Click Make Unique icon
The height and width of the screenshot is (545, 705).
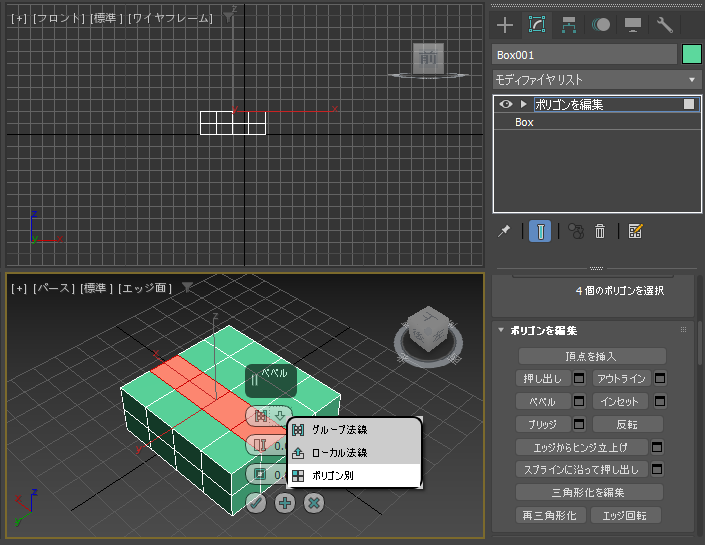[x=576, y=231]
